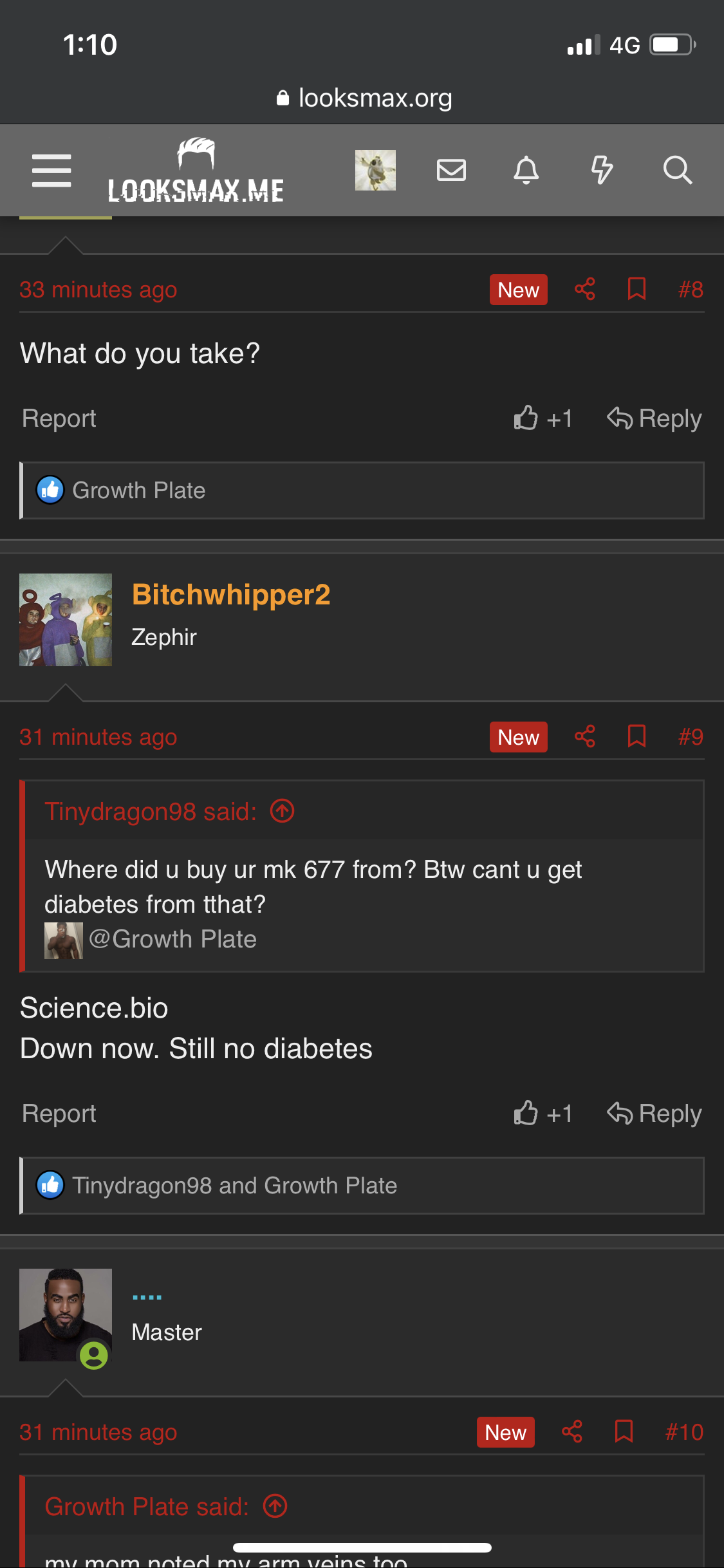Open the lightning bolt what's new icon
Screen dimensions: 724x1568
602,171
